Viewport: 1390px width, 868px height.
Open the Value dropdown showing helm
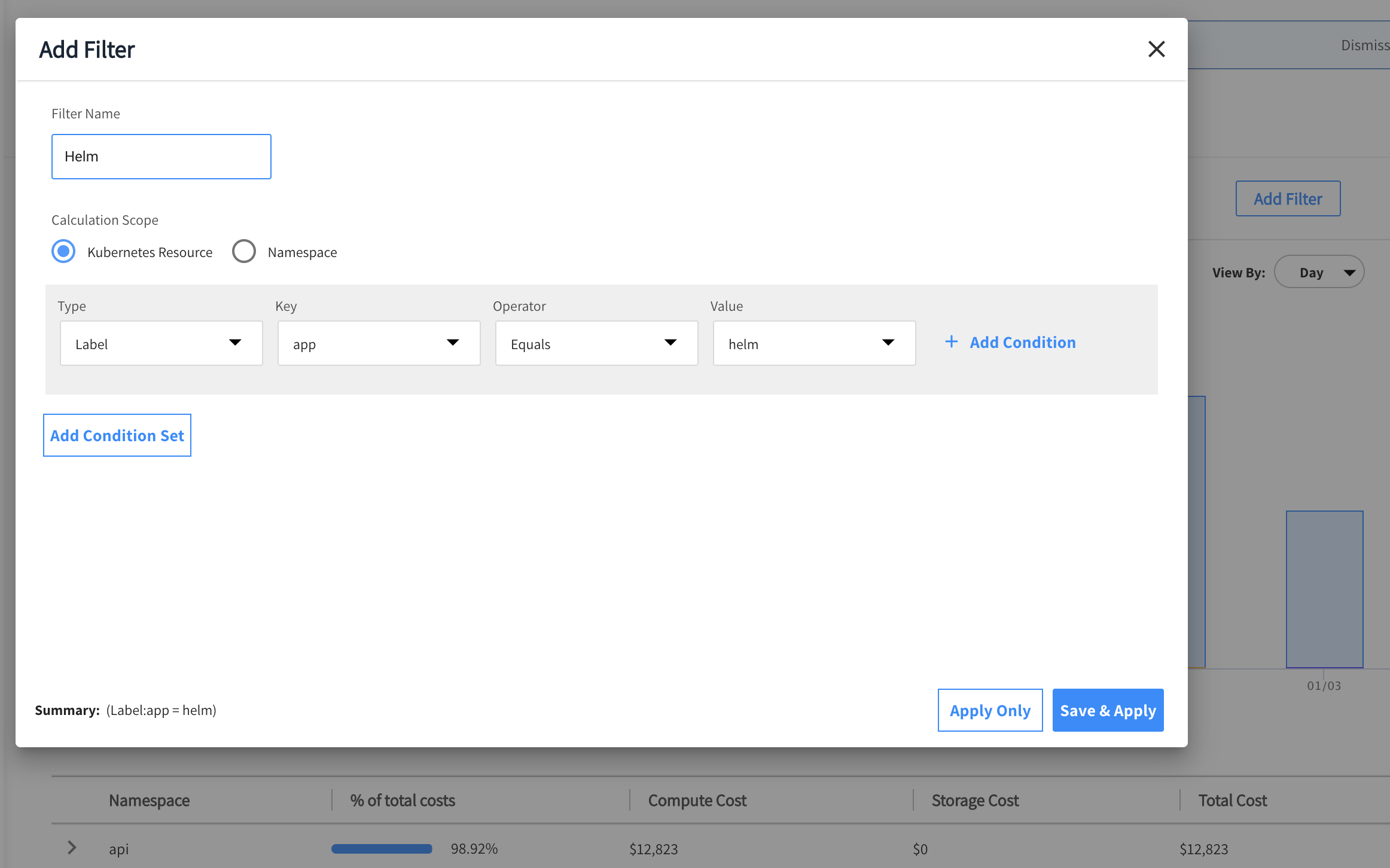click(x=814, y=343)
